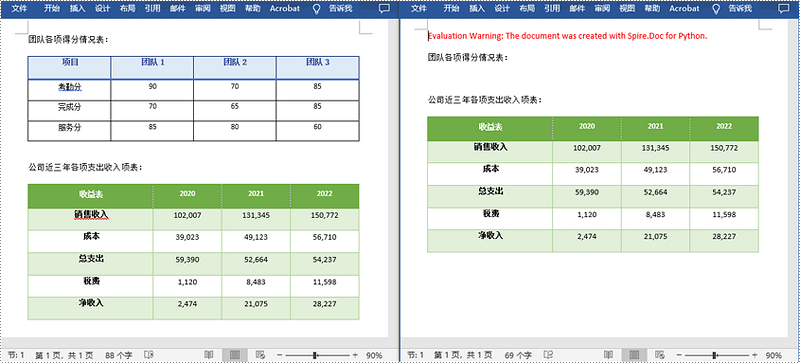Open the 开始 tab in right window
The height and width of the screenshot is (363, 800).
point(451,8)
